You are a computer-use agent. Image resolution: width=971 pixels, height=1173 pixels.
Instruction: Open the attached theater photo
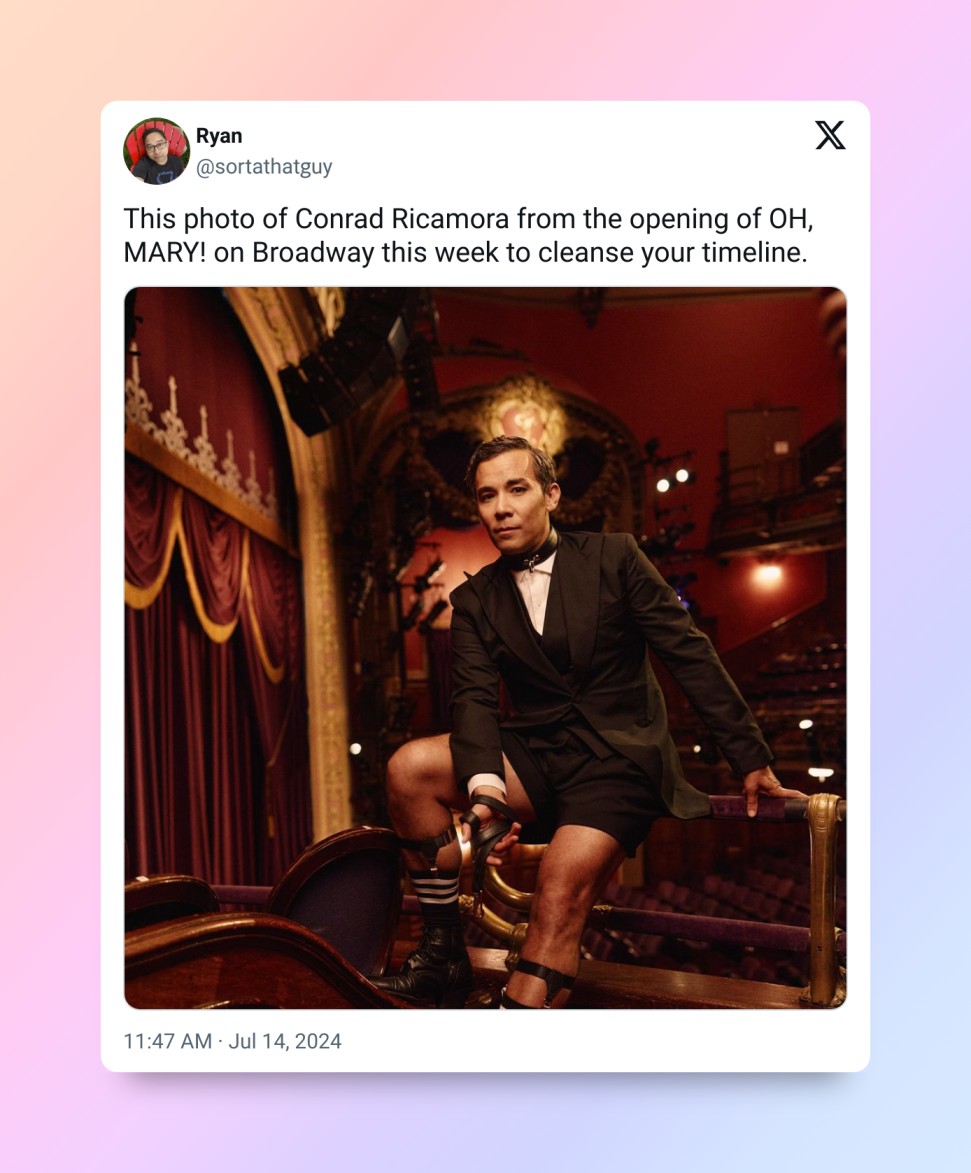(x=486, y=648)
